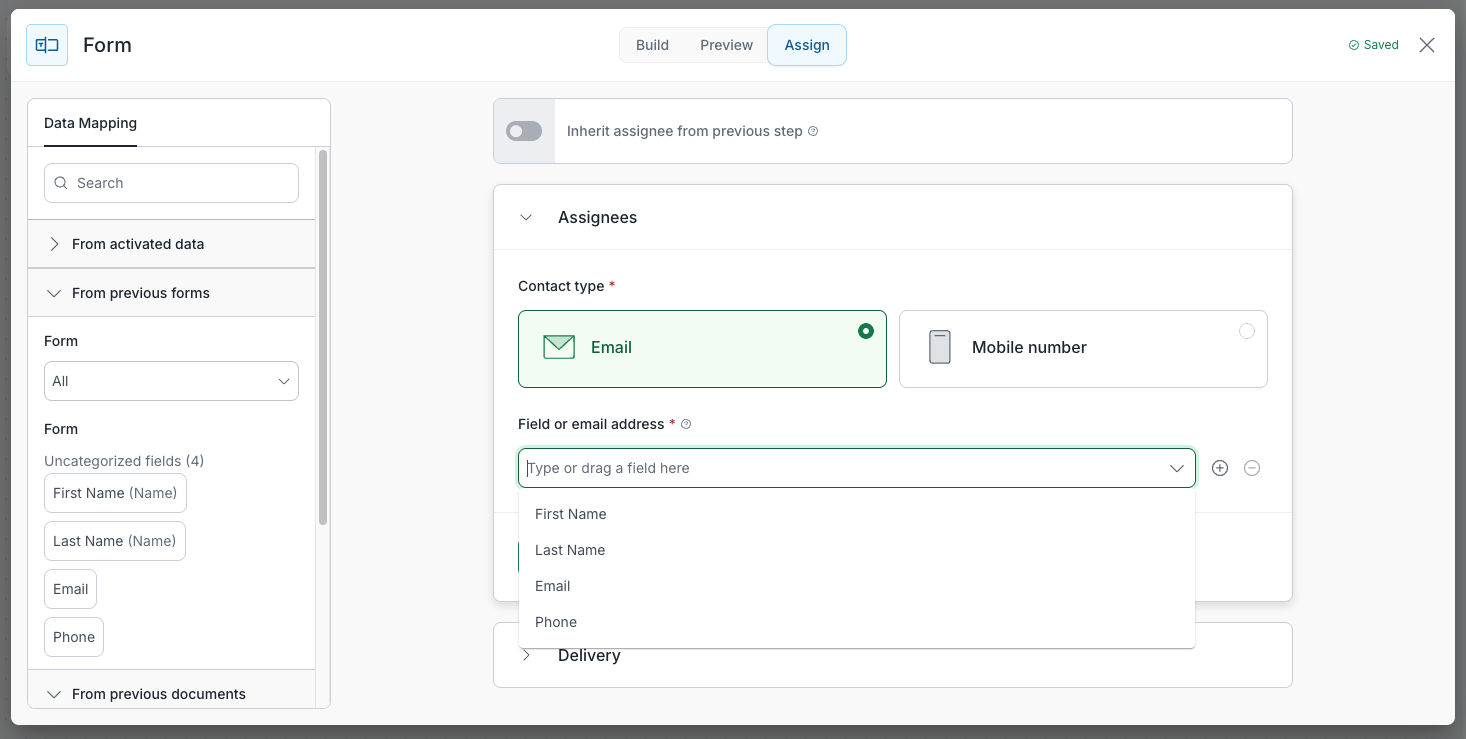Click the Assign button in the header
The image size is (1466, 739).
click(x=806, y=45)
